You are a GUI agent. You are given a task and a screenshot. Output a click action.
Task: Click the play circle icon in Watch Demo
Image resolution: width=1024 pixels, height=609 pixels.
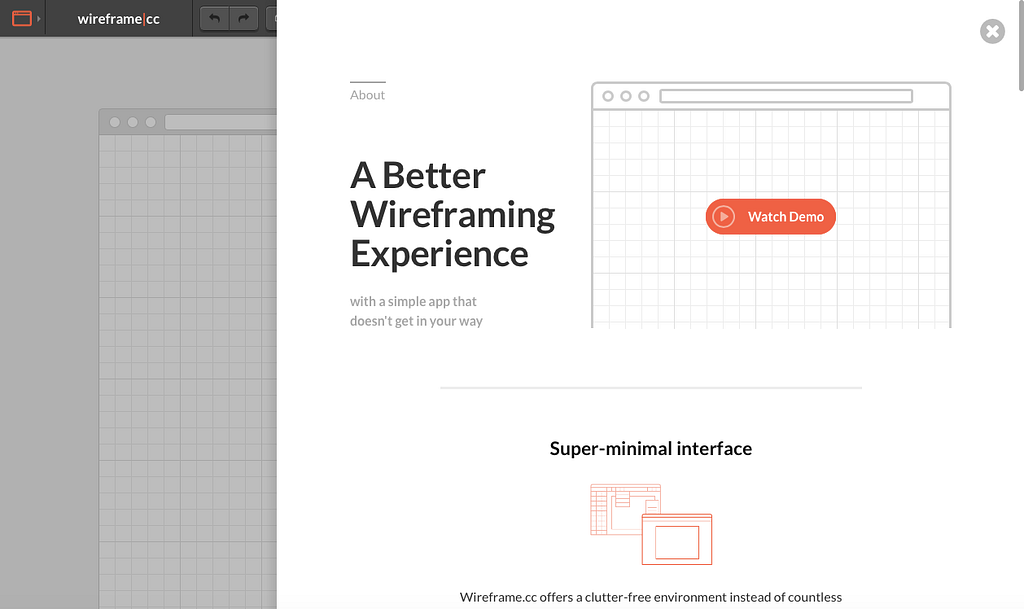(x=724, y=217)
